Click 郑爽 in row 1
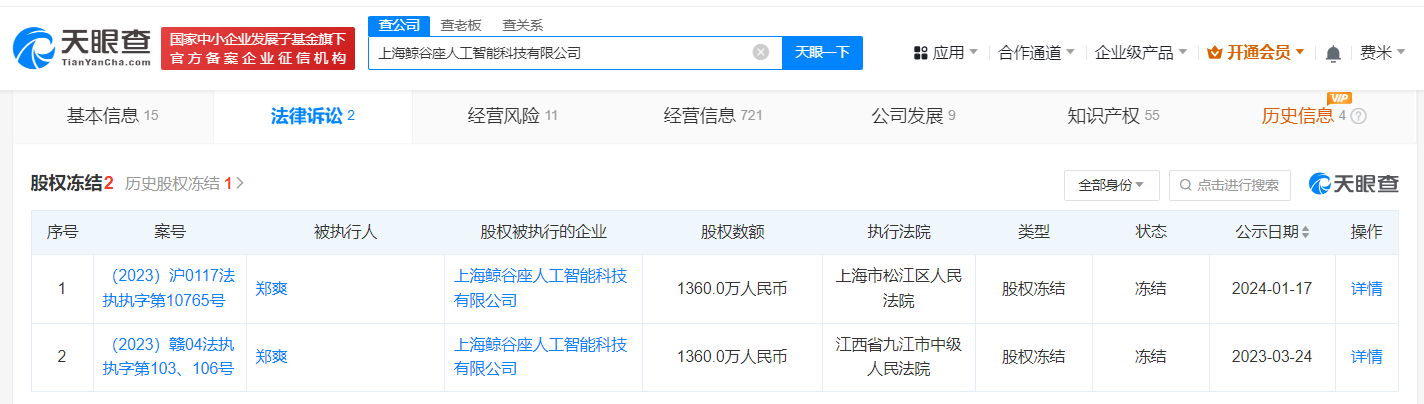This screenshot has width=1424, height=404. 271,288
